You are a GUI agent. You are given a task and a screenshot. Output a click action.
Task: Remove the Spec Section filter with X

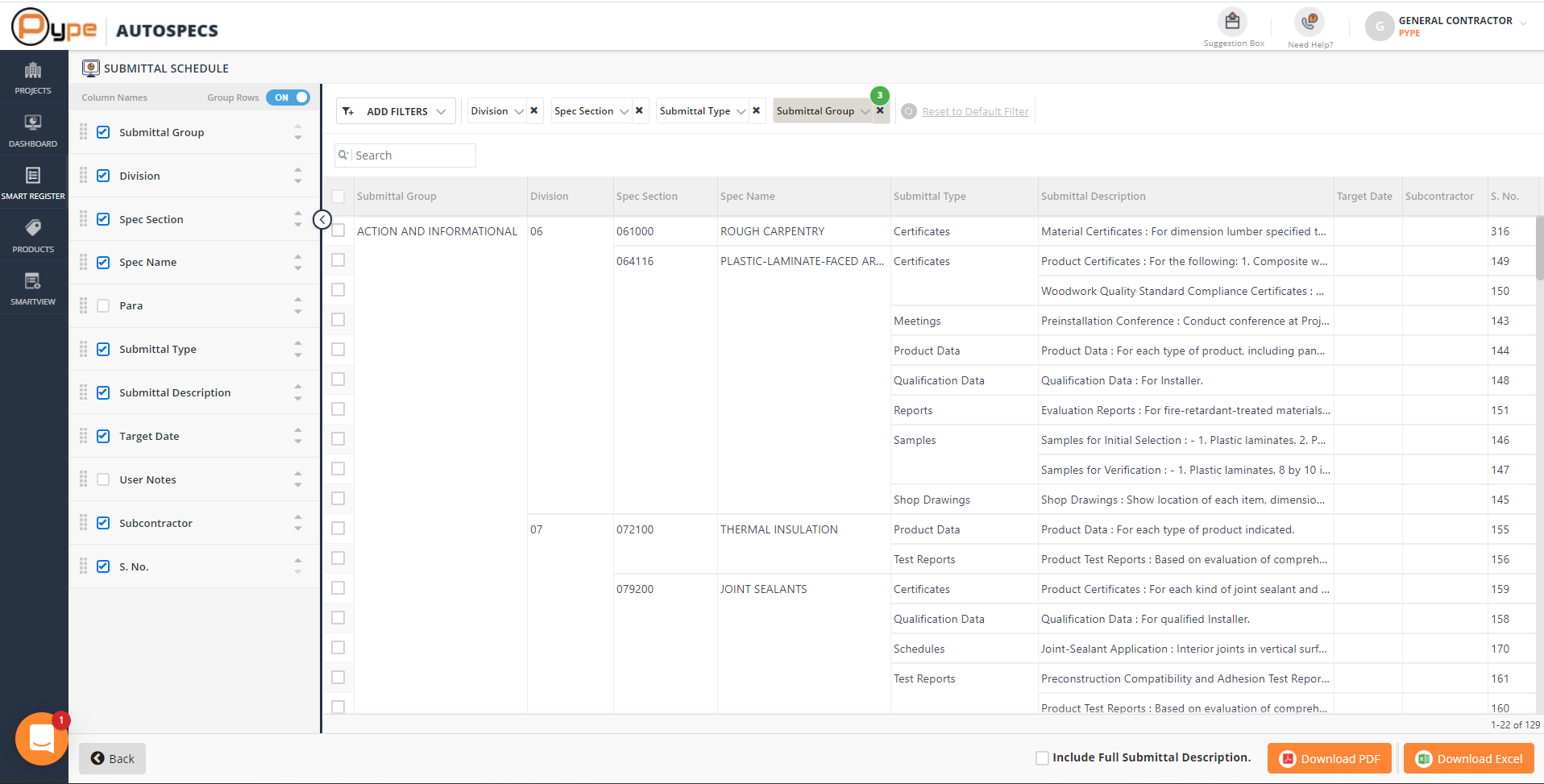tap(639, 110)
